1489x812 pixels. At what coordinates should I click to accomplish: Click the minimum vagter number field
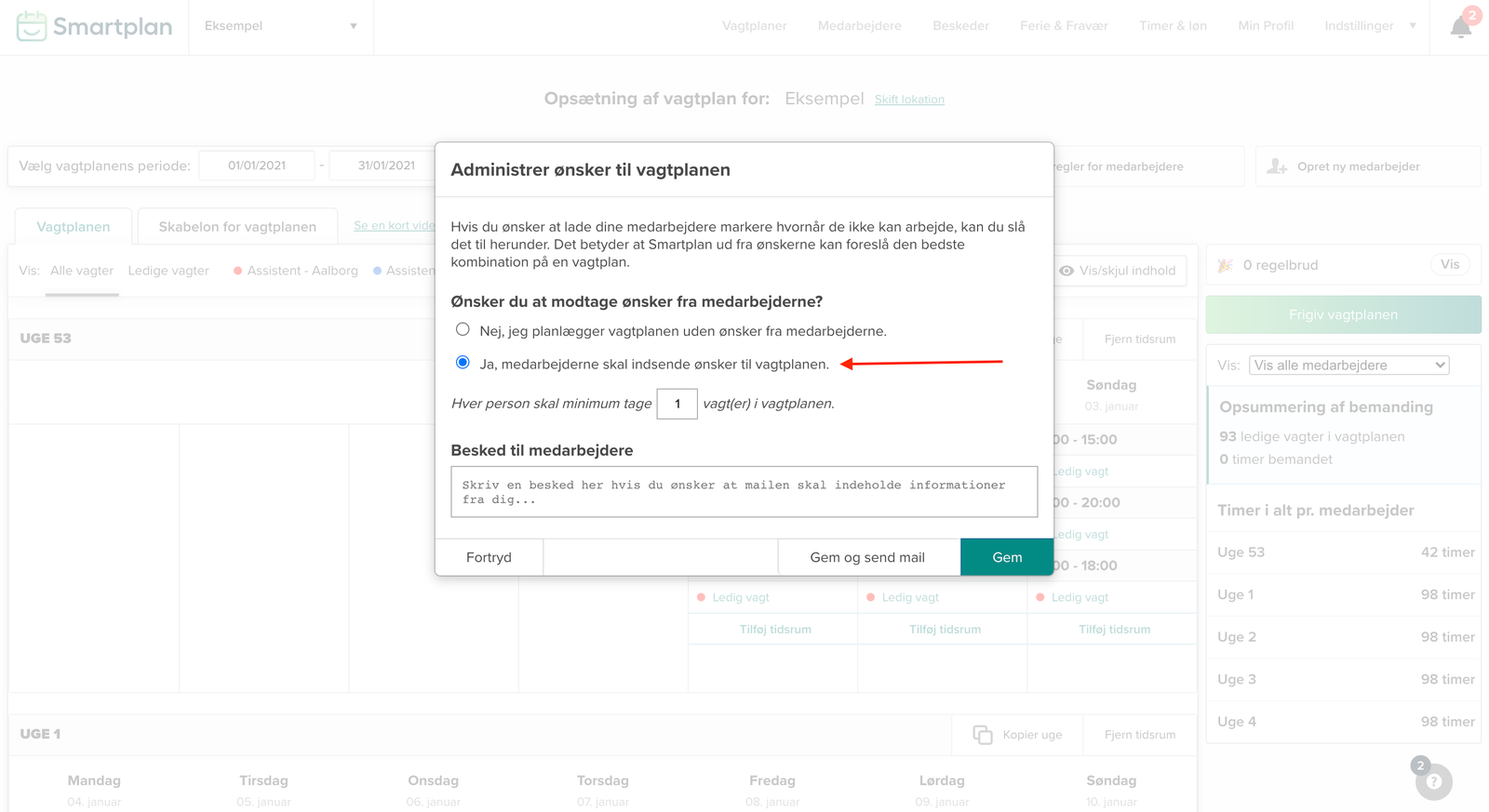(x=677, y=404)
